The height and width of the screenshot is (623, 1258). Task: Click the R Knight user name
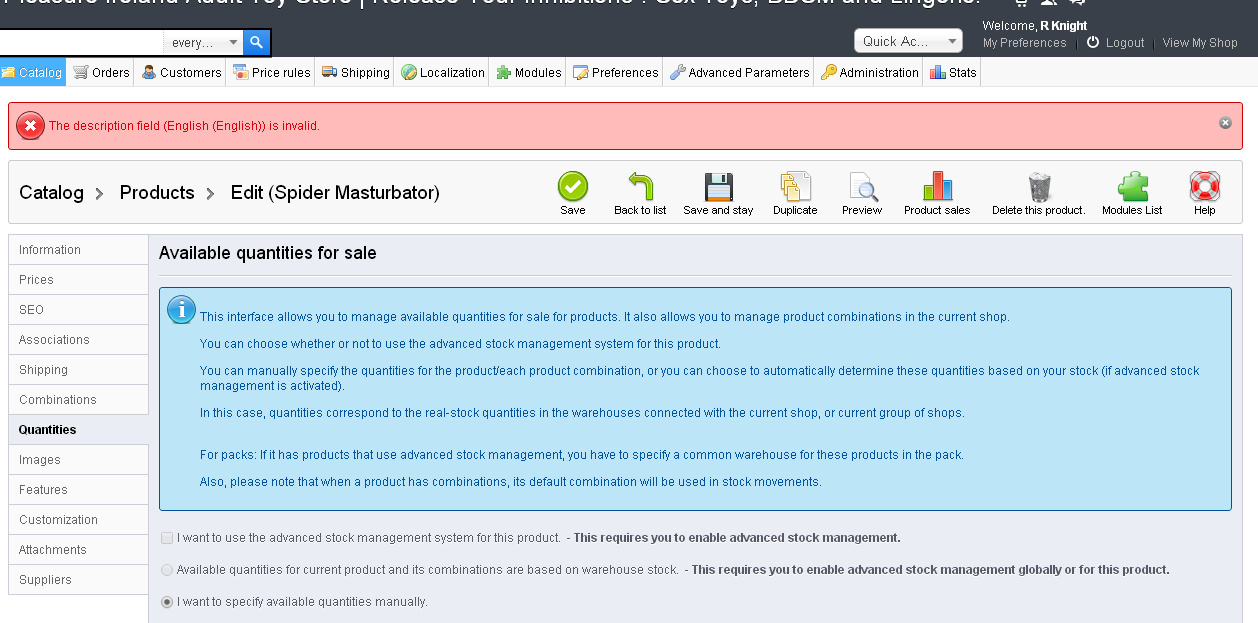(1063, 26)
